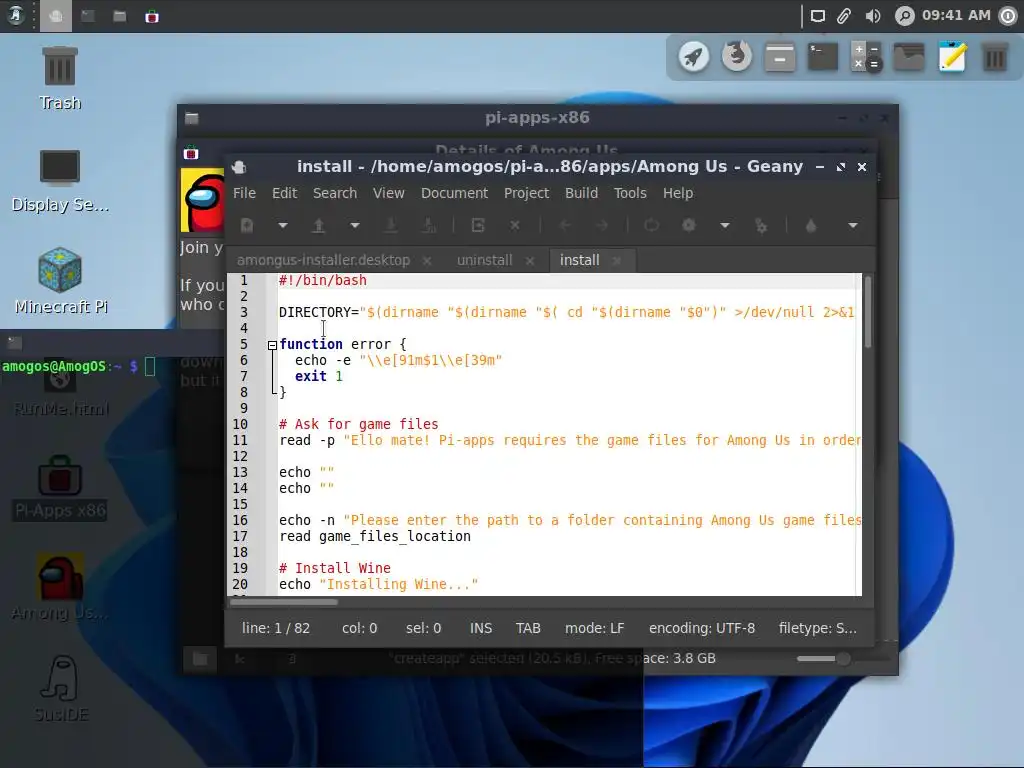
Task: Collapse the error function fold marker
Action: [x=272, y=345]
